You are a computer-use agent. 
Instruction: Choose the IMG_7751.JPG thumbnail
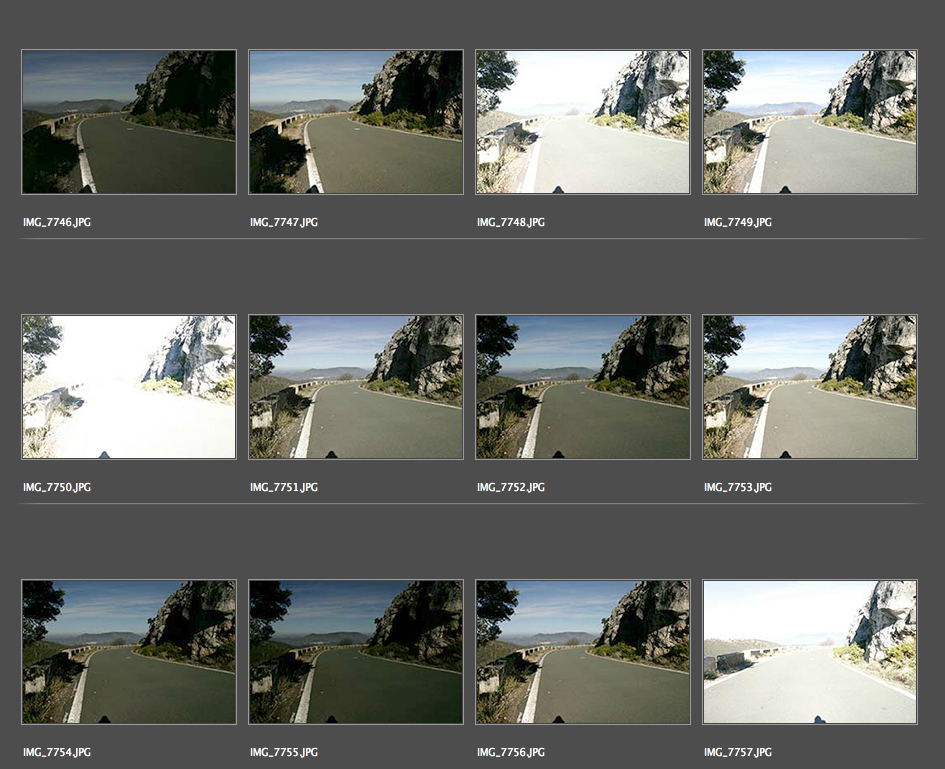point(356,387)
